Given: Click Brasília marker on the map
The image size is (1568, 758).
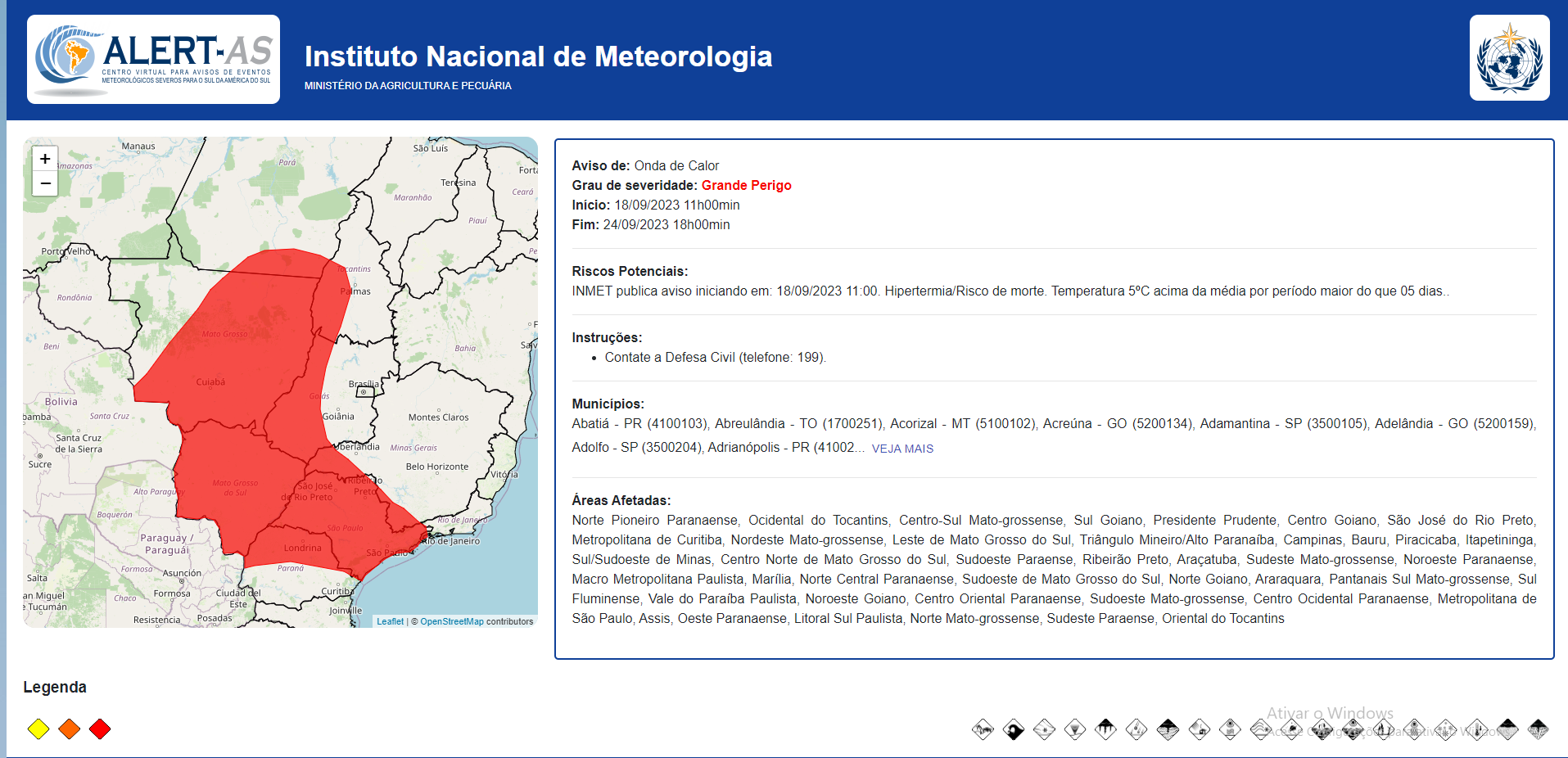Looking at the screenshot, I should click(x=364, y=392).
